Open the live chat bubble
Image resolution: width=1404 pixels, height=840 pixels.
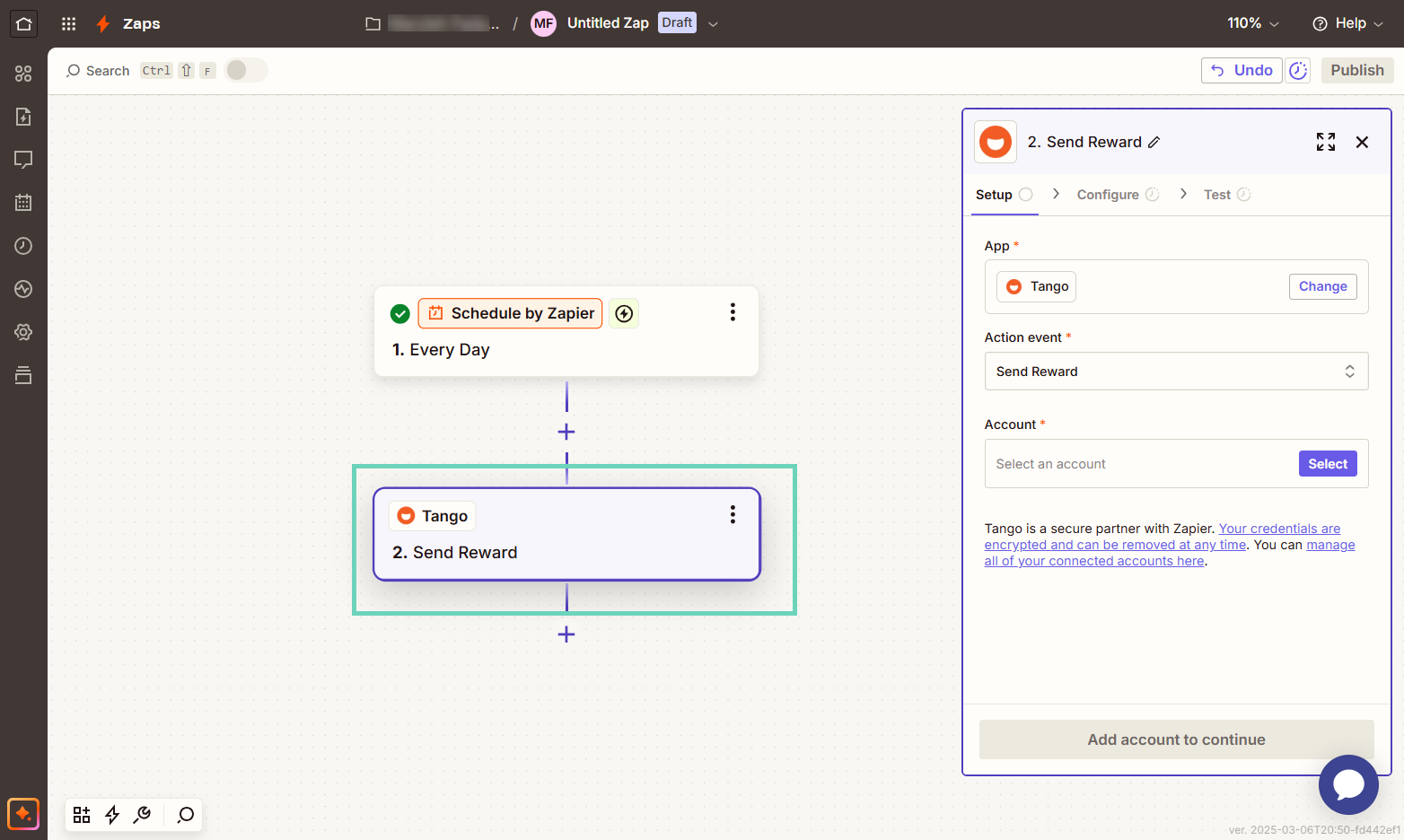click(x=1348, y=784)
